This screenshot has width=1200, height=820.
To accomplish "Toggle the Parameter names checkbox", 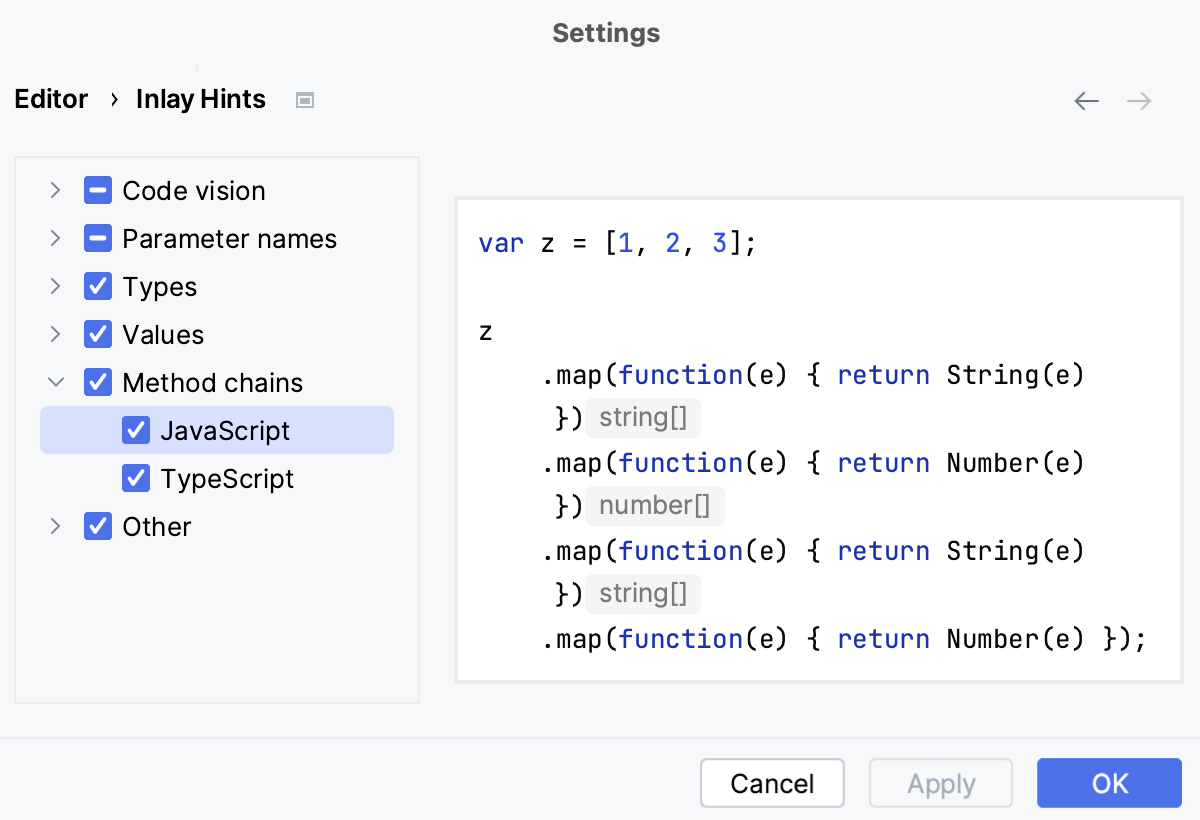I will click(97, 238).
